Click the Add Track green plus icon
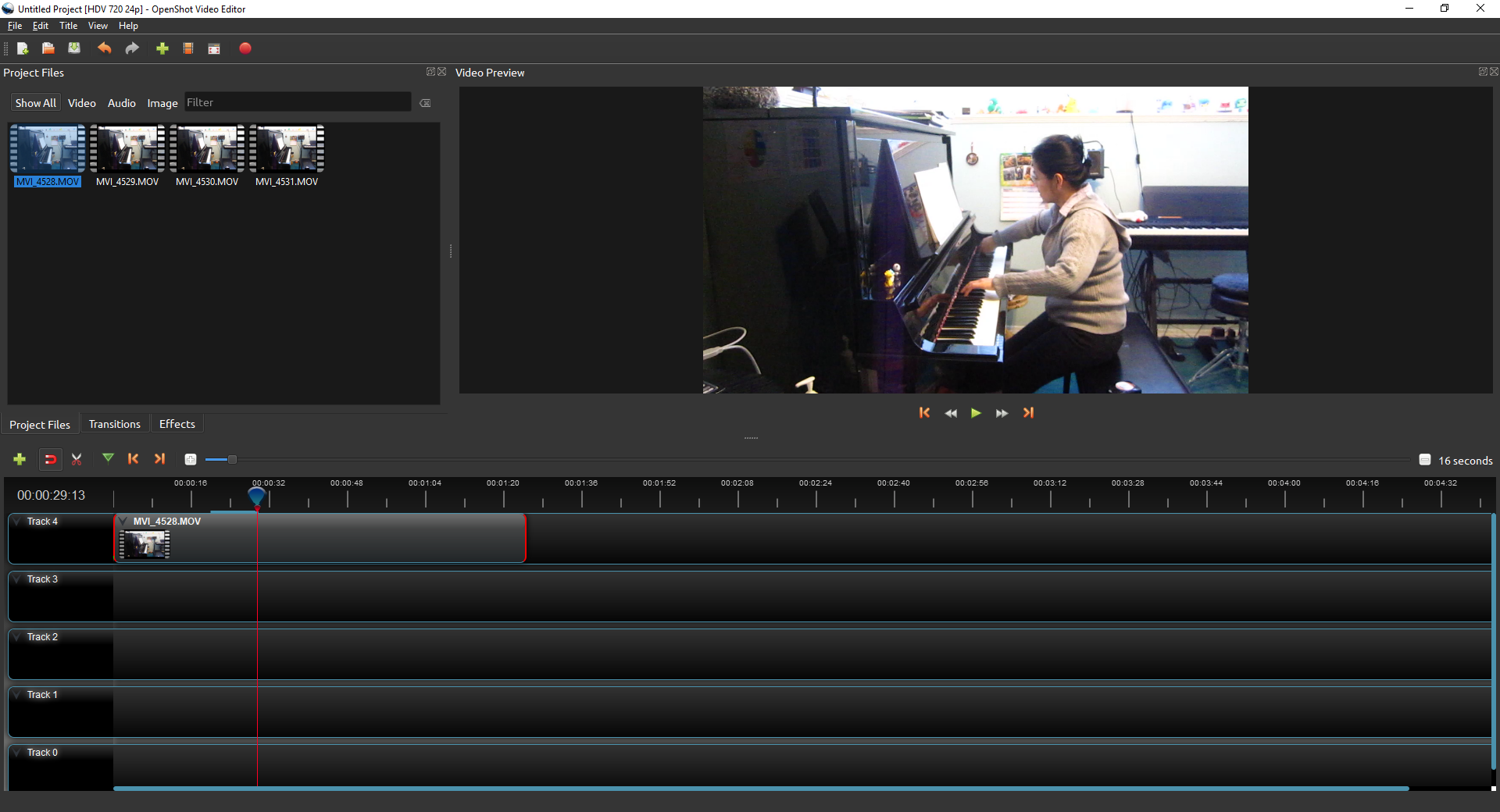Image resolution: width=1500 pixels, height=812 pixels. coord(20,459)
